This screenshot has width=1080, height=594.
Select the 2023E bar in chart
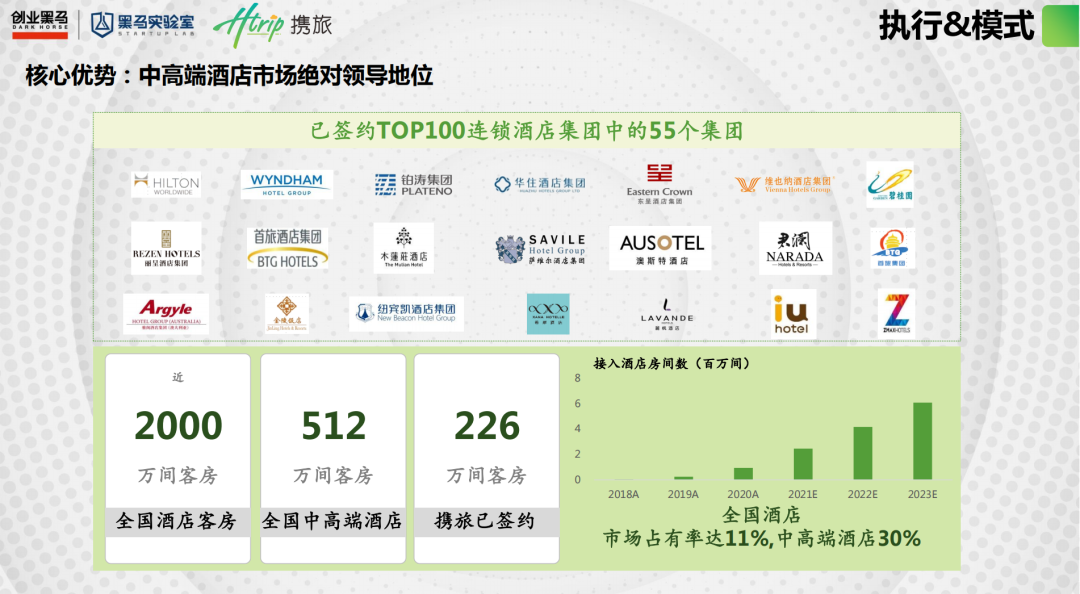click(922, 441)
